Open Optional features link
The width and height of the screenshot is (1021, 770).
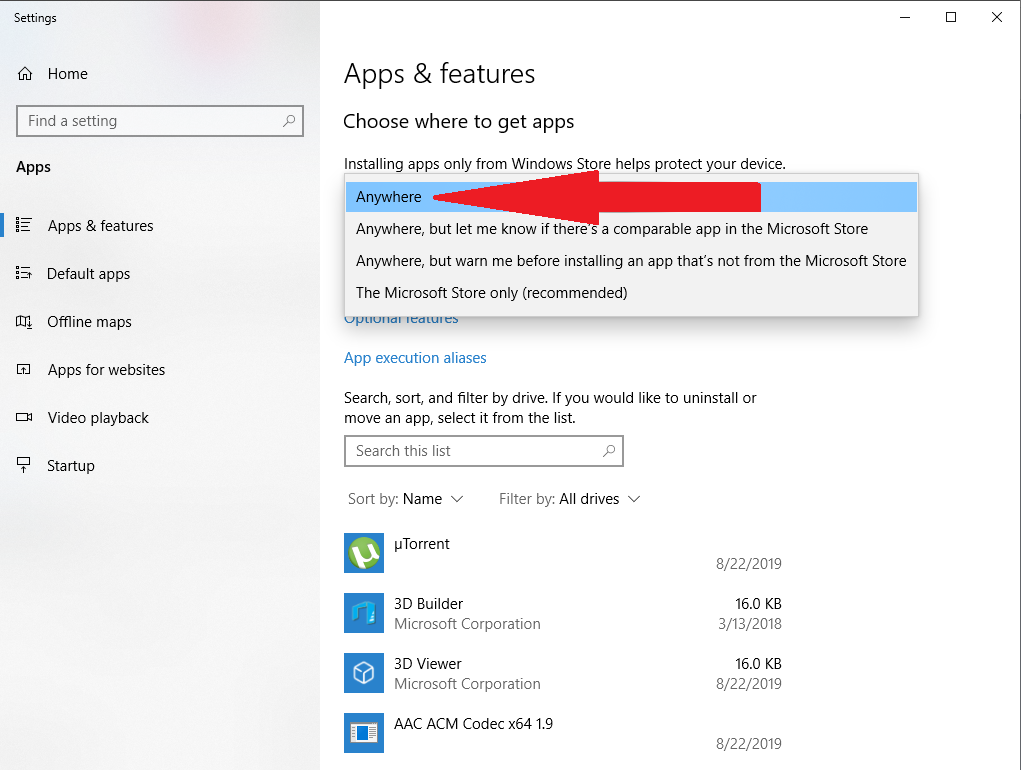401,321
